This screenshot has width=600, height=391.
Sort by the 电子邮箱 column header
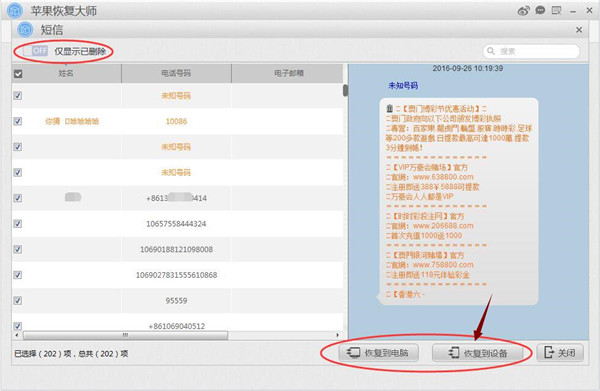tap(289, 73)
